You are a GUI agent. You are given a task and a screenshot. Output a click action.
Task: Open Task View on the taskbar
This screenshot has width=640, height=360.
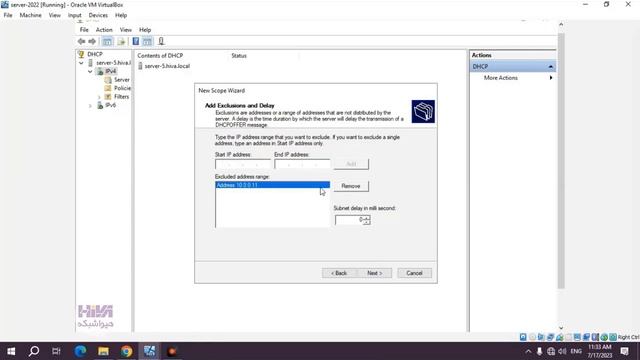click(x=56, y=351)
